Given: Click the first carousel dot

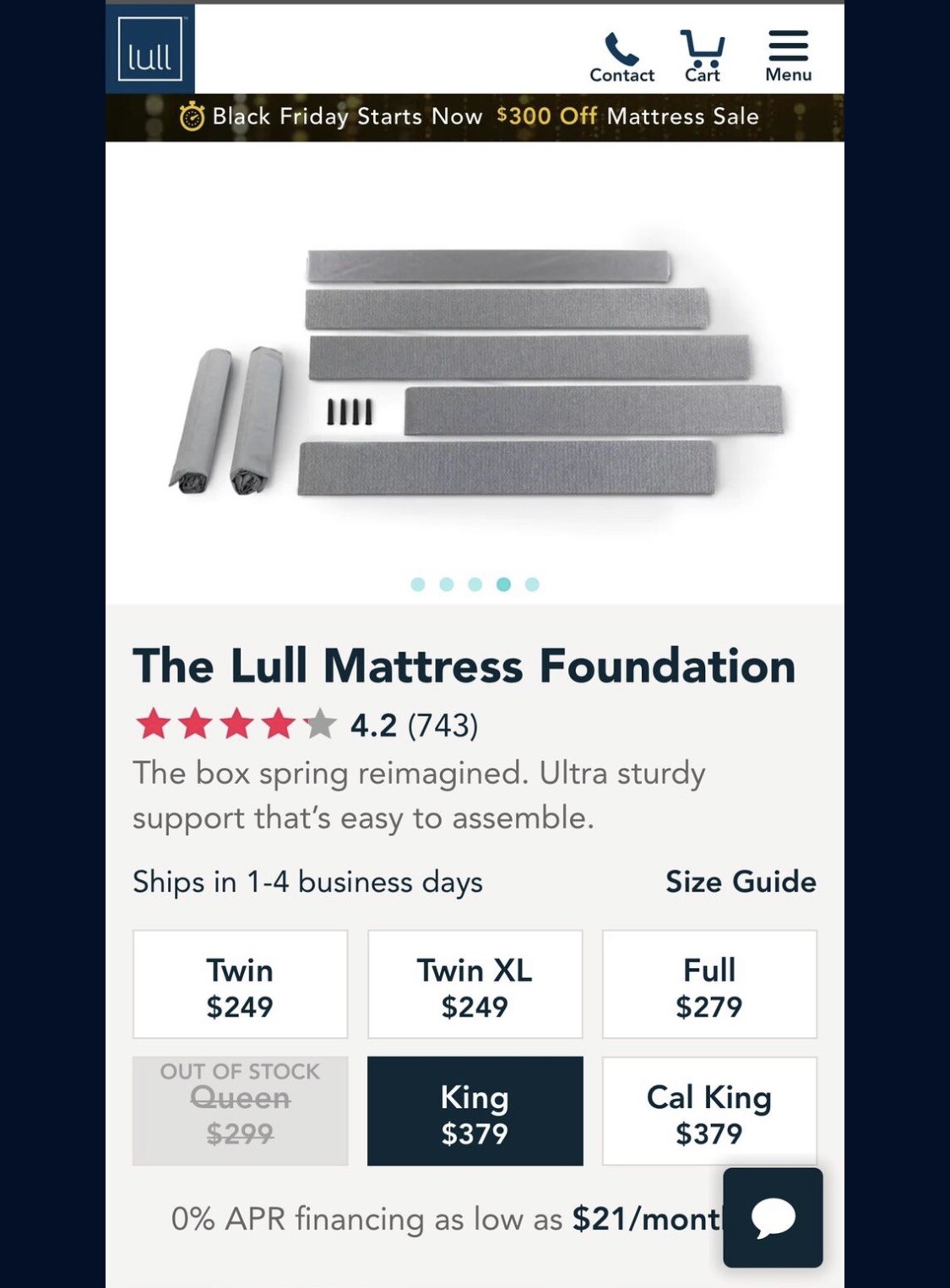Looking at the screenshot, I should (x=417, y=582).
